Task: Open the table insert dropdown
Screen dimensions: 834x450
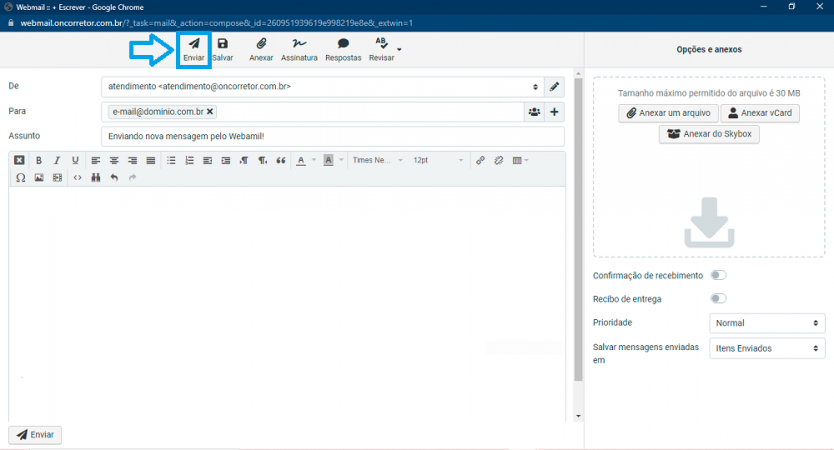Action: 520,160
